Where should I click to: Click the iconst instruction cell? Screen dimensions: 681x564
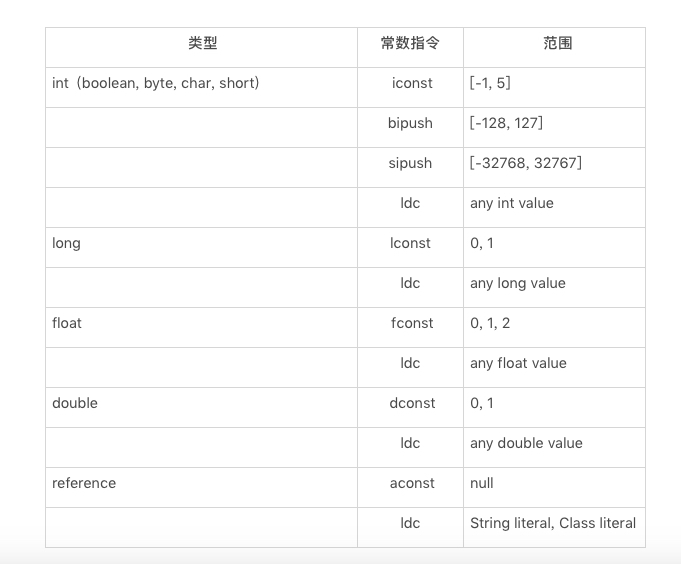click(410, 83)
